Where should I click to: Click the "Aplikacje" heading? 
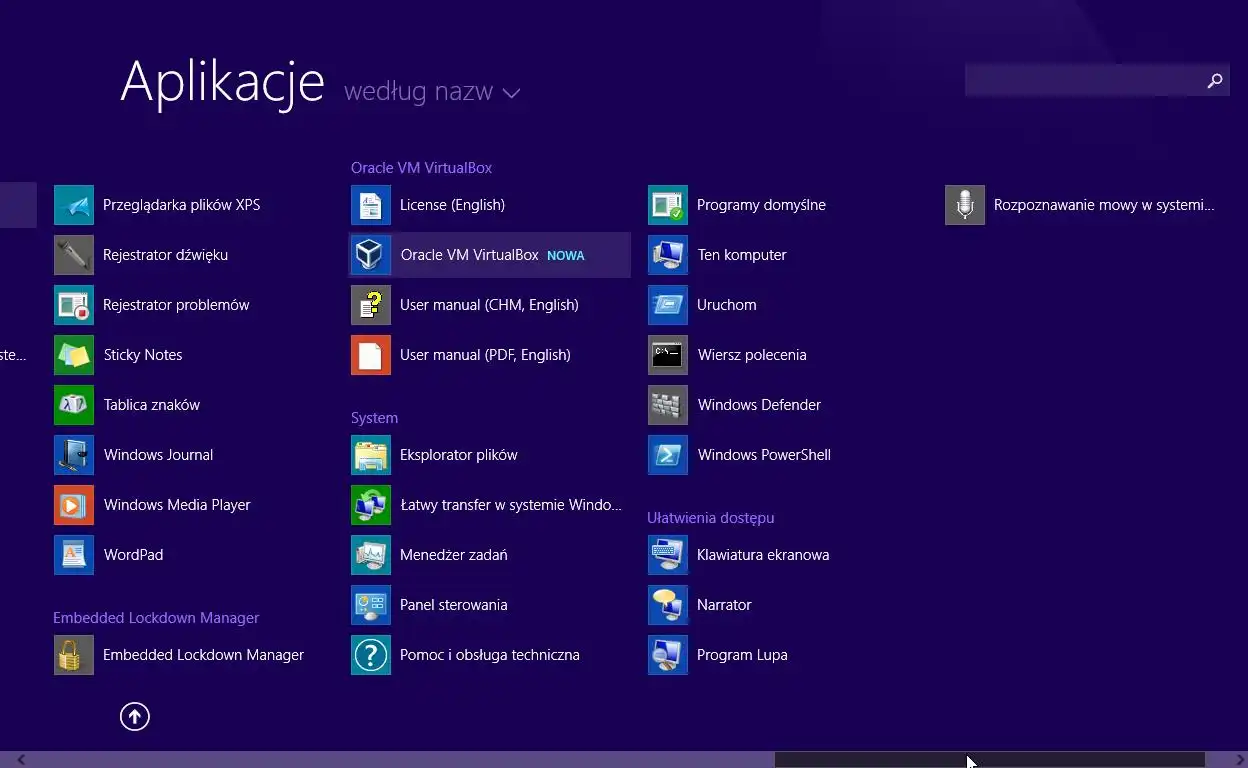coord(222,83)
